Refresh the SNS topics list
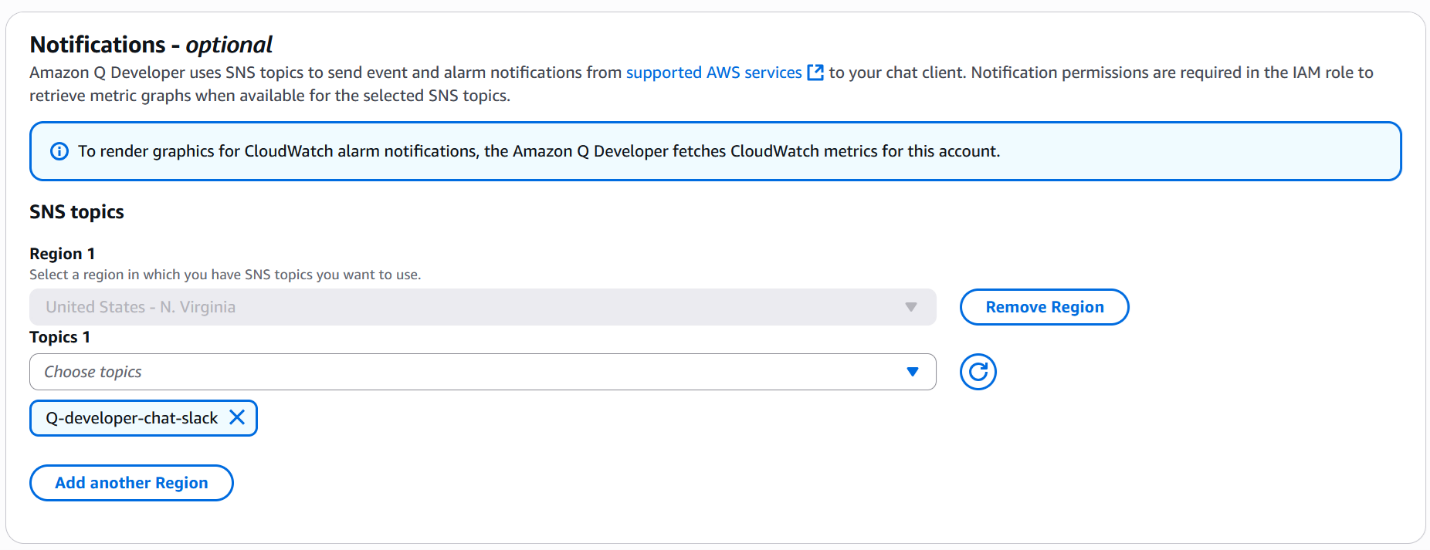 [x=978, y=372]
